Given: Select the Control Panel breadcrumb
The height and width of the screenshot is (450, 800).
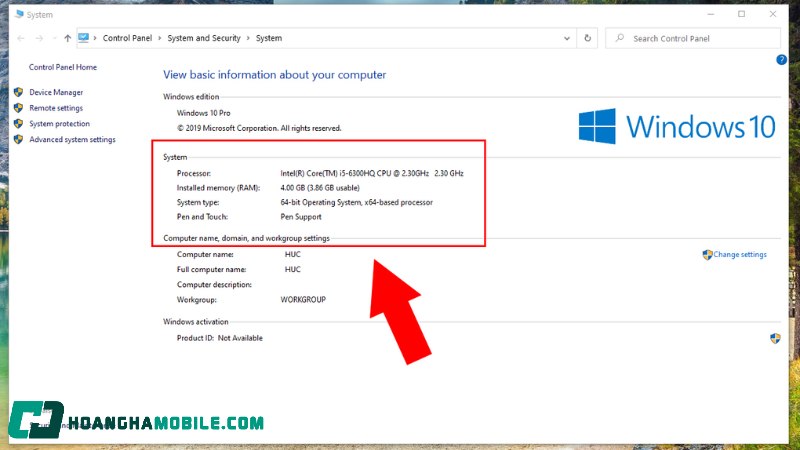Looking at the screenshot, I should click(x=128, y=38).
